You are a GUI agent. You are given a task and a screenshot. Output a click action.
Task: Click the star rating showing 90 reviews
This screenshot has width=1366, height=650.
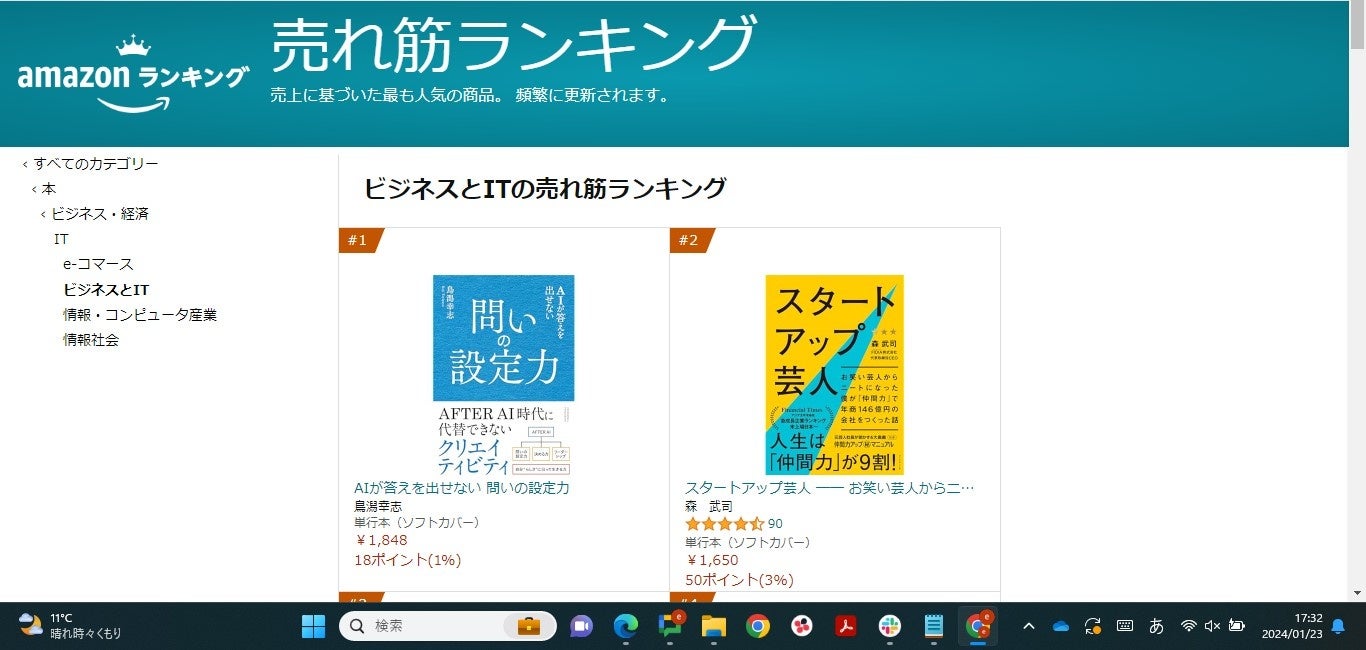734,524
